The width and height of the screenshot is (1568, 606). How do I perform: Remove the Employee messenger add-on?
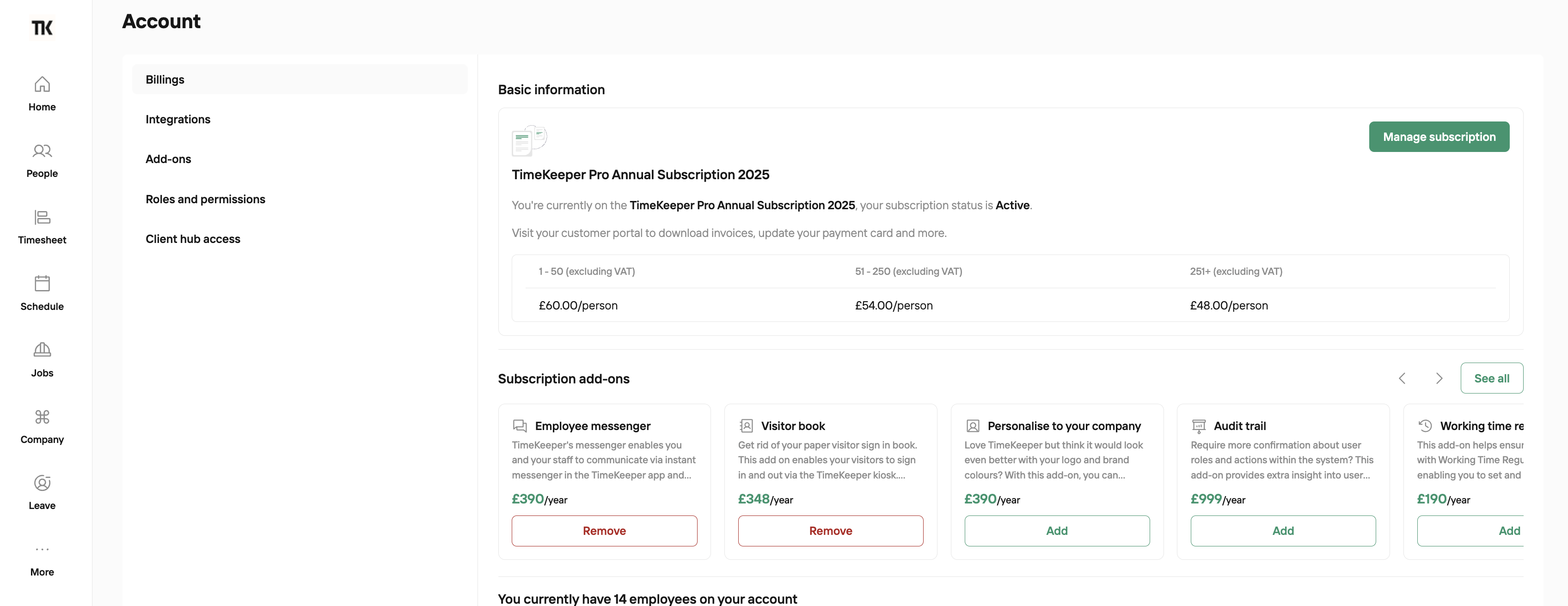pos(604,531)
